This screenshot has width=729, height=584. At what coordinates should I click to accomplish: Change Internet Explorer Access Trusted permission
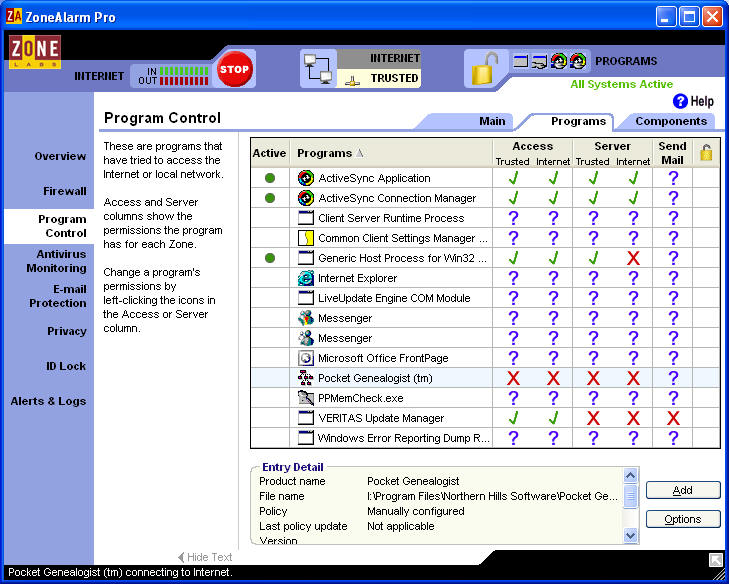click(x=513, y=278)
